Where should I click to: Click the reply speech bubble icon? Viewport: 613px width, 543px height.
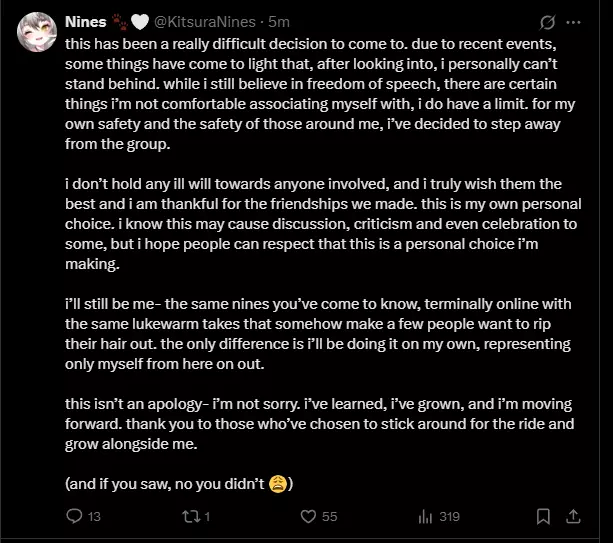[x=74, y=516]
